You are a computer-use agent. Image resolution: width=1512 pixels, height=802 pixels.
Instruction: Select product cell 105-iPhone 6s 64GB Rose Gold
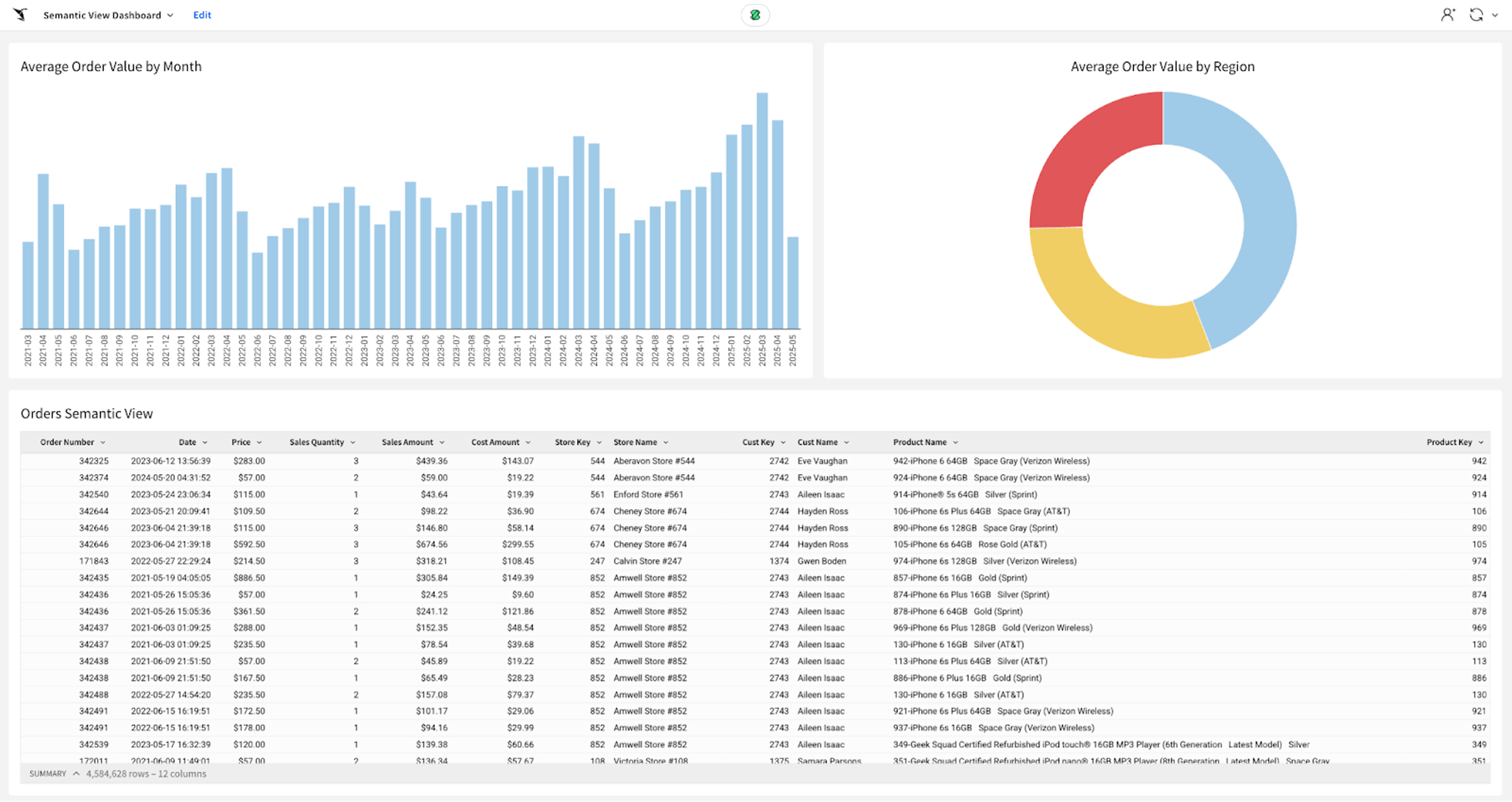tap(970, 545)
